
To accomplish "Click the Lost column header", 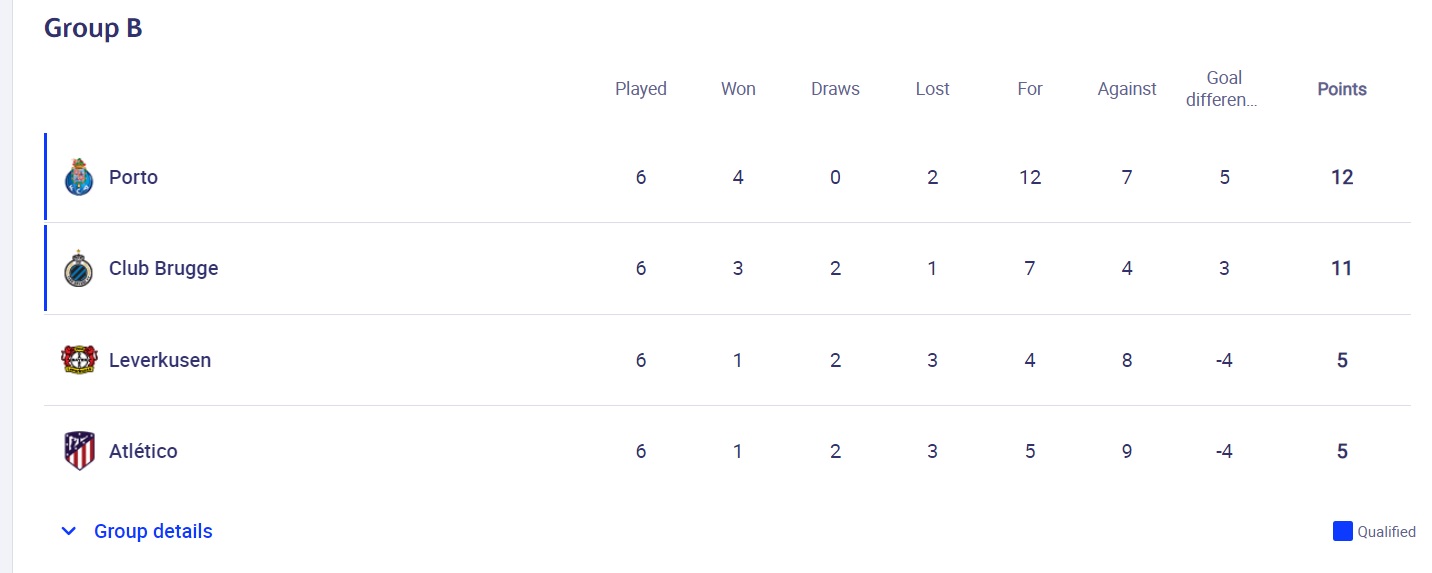I will [932, 89].
